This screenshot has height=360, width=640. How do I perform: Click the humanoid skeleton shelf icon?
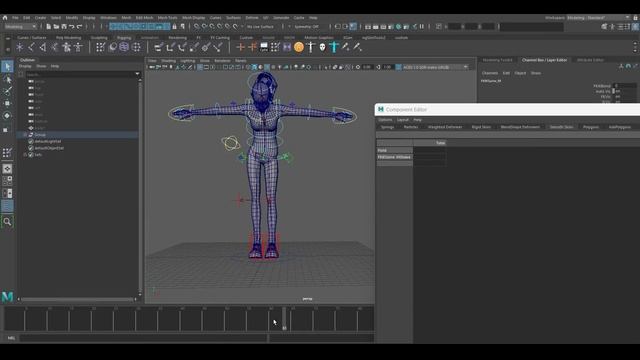pos(66,47)
